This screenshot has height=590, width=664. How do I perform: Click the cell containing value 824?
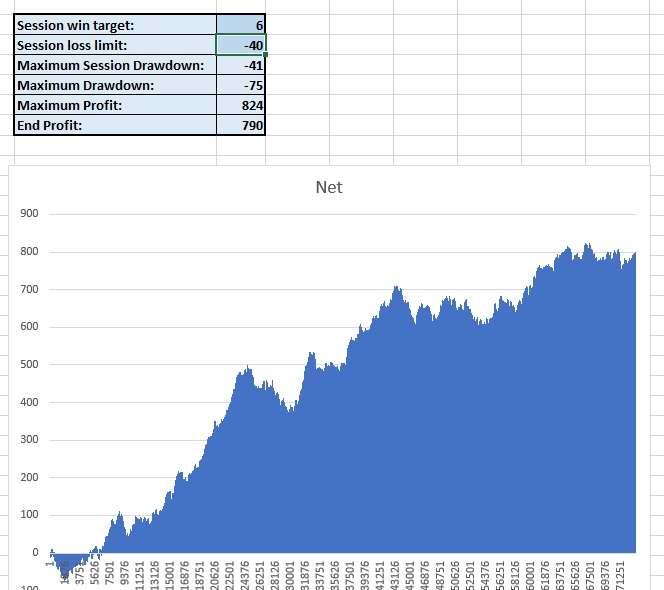(241, 105)
